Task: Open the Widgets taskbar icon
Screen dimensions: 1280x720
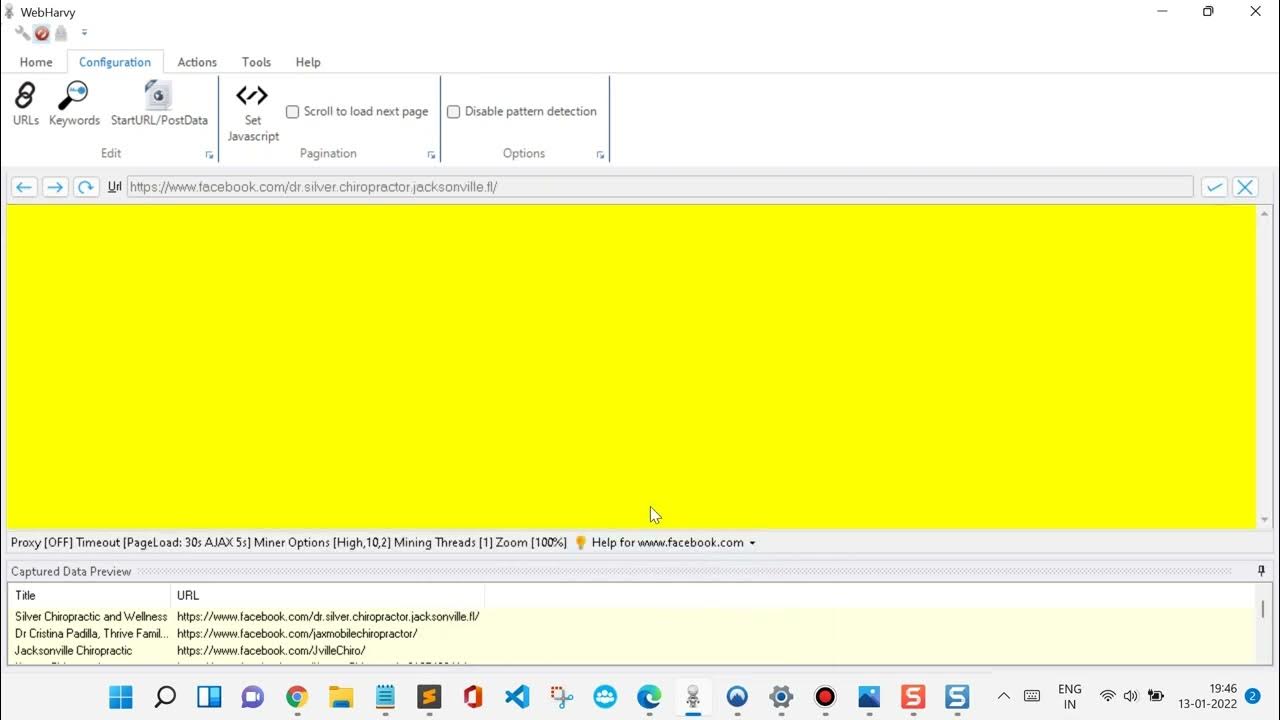Action: (209, 697)
